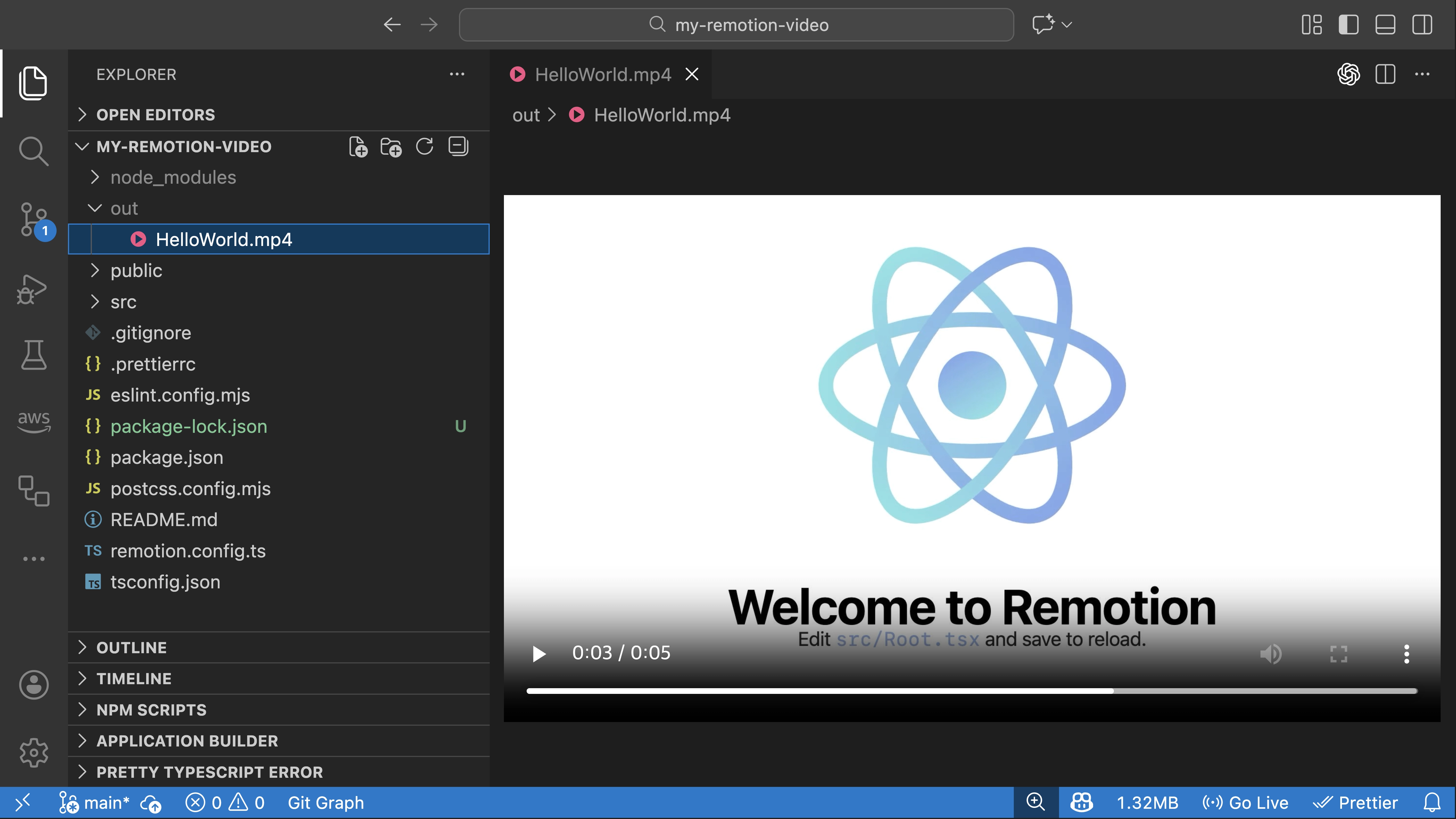The image size is (1456, 819).
Task: Seek using the video progress bar
Action: pos(972,691)
